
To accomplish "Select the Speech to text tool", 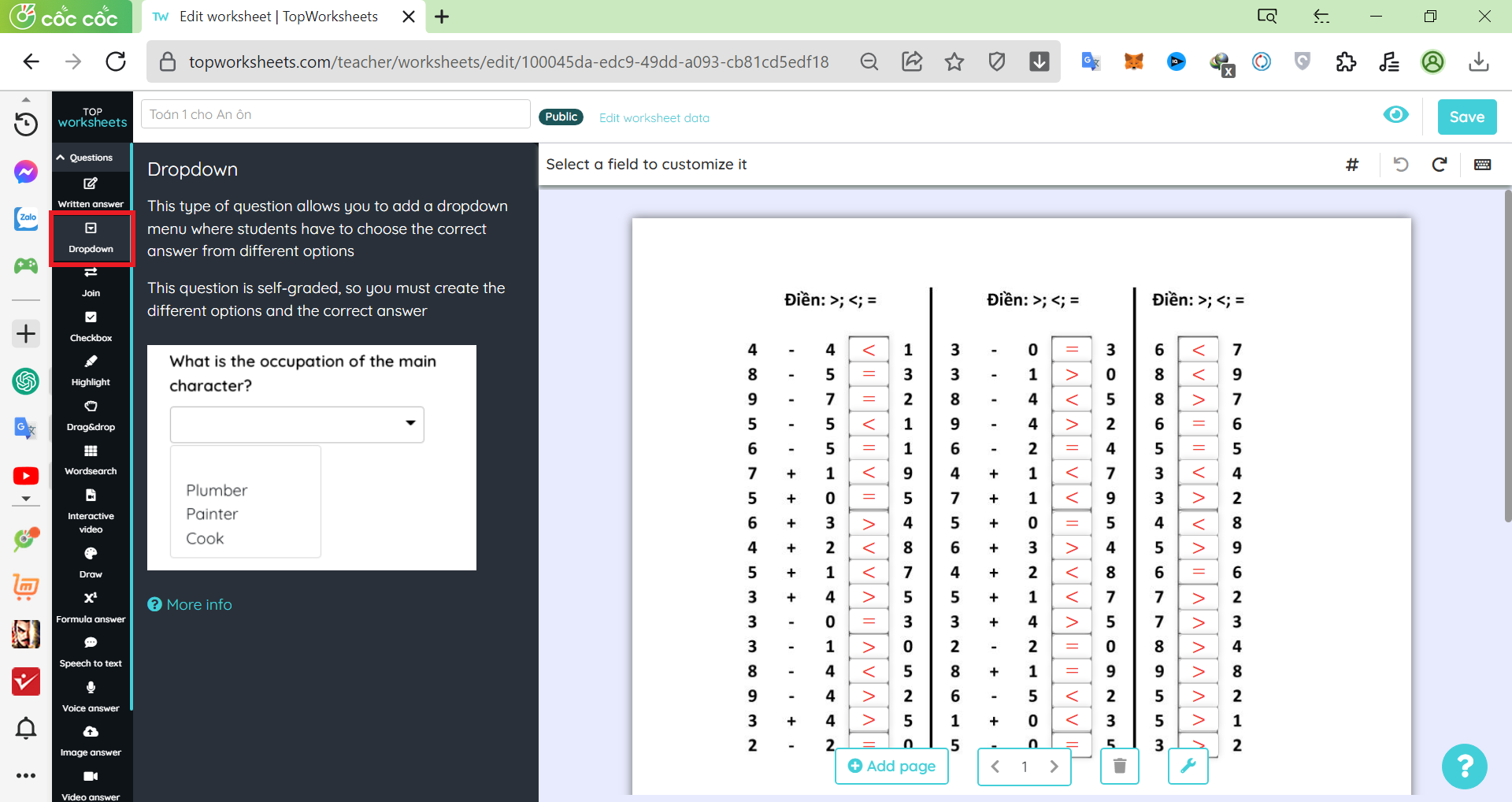I will 91,652.
